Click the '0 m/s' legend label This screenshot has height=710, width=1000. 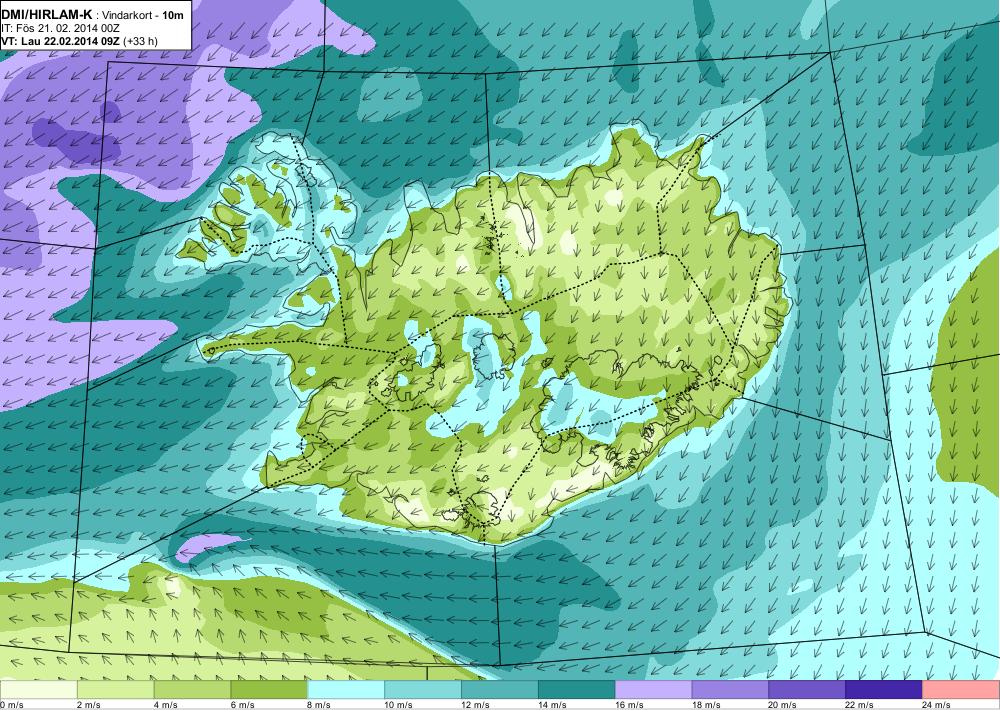click(x=11, y=705)
